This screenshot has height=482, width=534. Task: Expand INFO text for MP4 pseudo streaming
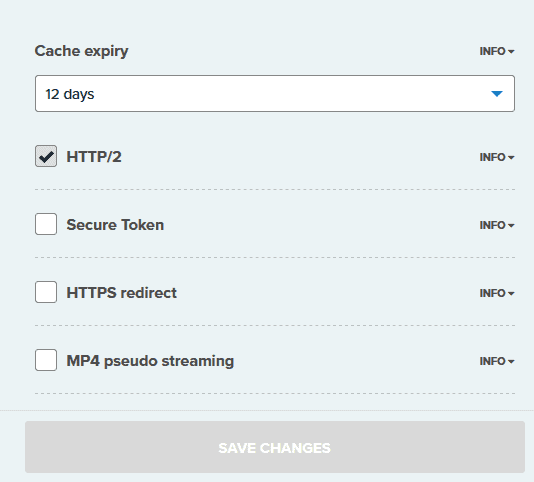pos(497,361)
